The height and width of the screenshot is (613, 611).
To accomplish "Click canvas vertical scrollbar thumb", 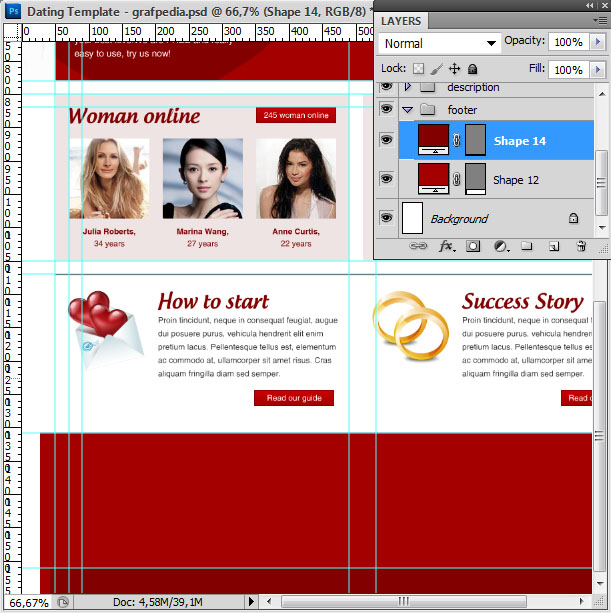I will (x=599, y=436).
